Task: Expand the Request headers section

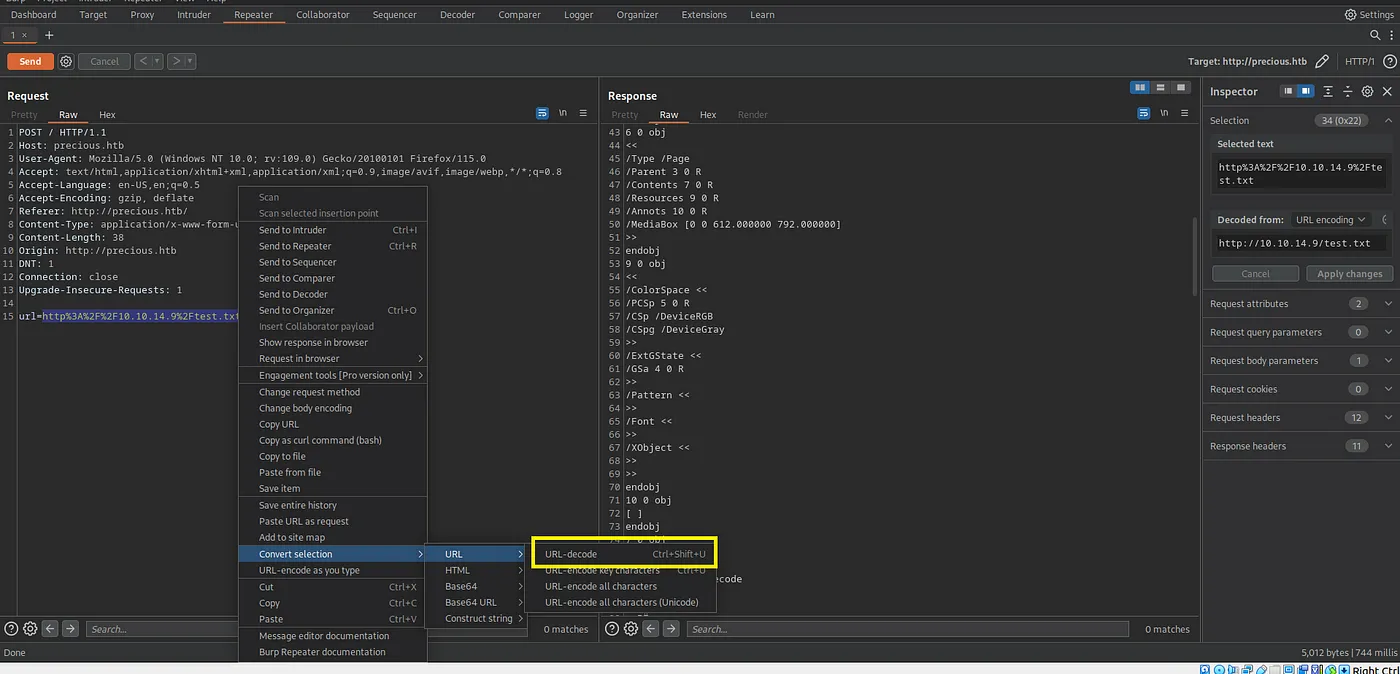Action: coord(1388,418)
